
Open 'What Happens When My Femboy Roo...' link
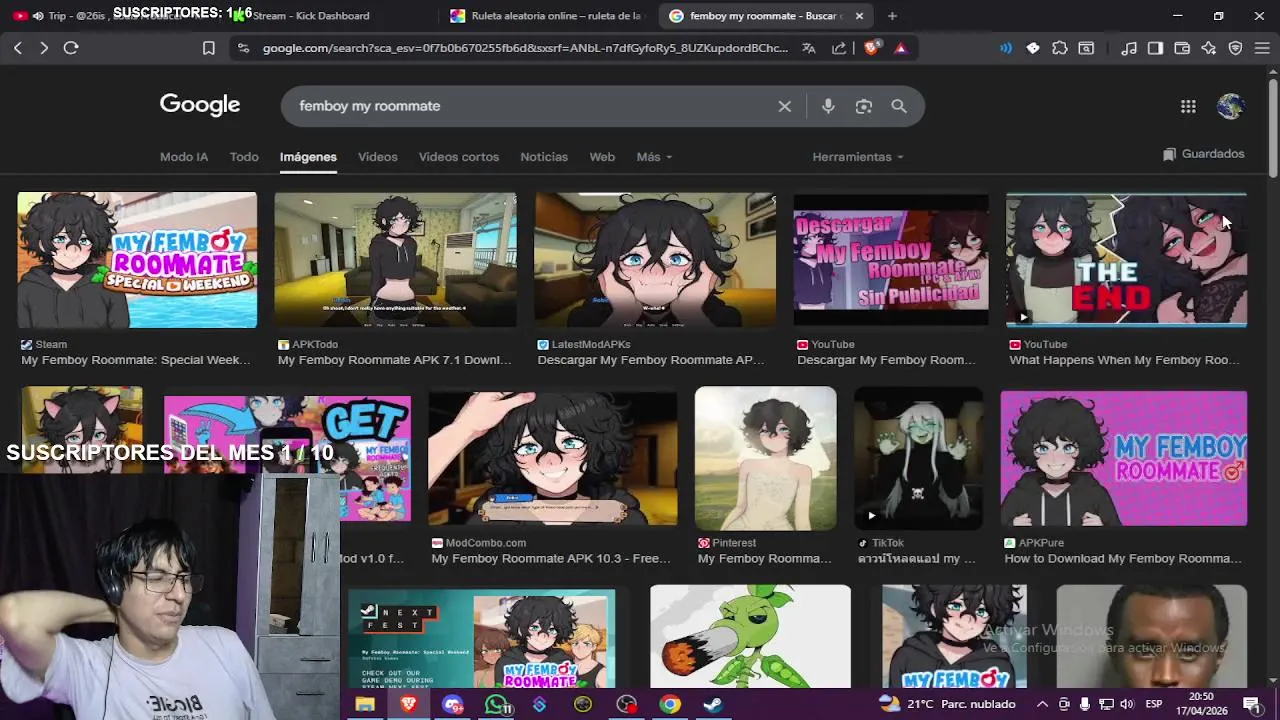coord(1125,360)
